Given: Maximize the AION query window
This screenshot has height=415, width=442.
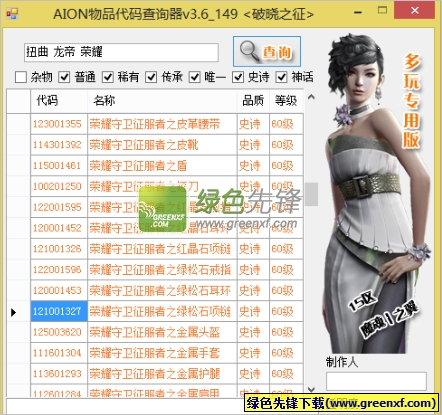Looking at the screenshot, I should [x=383, y=10].
